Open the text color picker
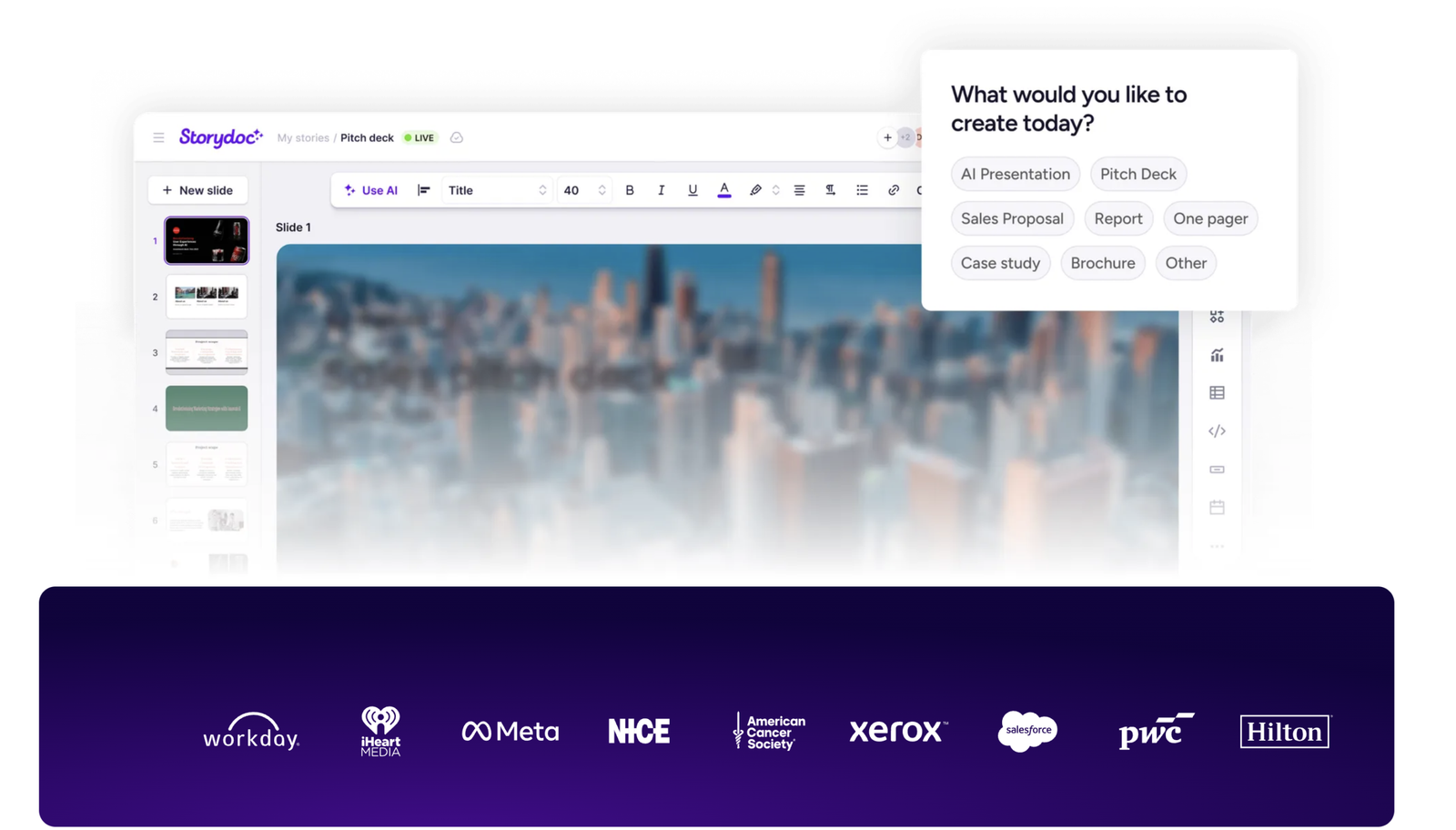The width and height of the screenshot is (1456, 830). click(x=724, y=190)
